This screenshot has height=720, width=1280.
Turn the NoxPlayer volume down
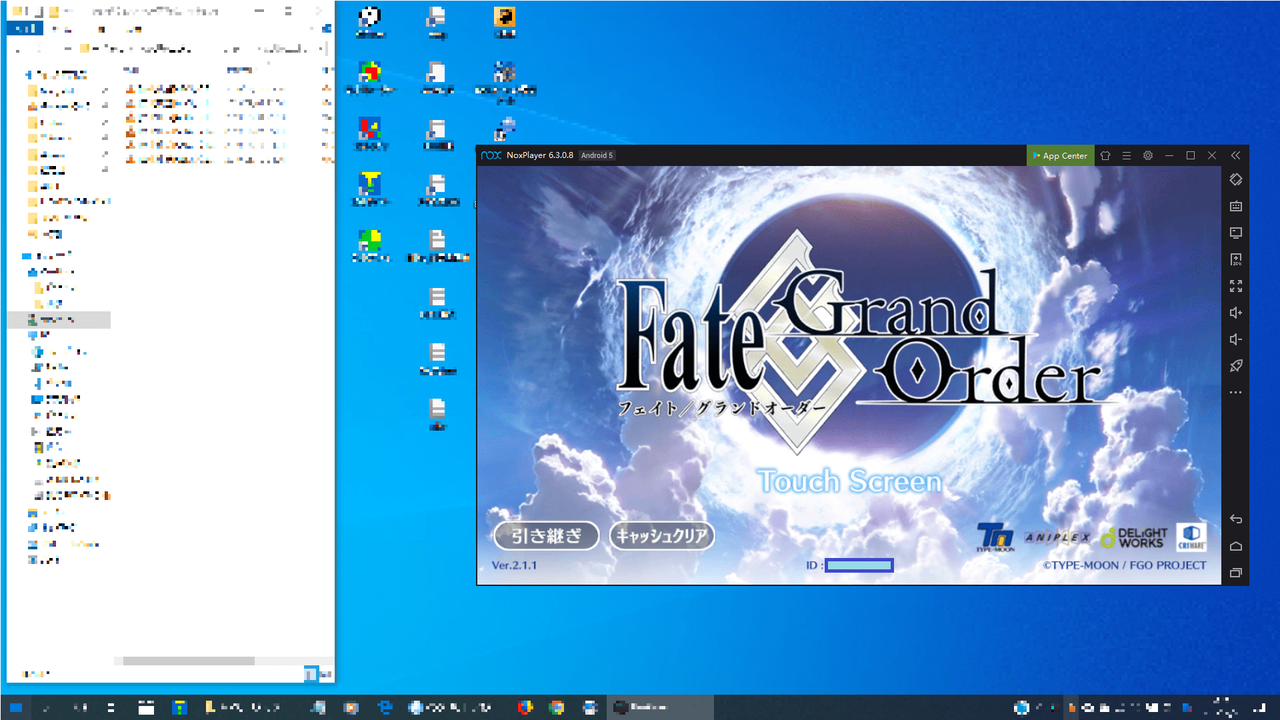[1236, 339]
